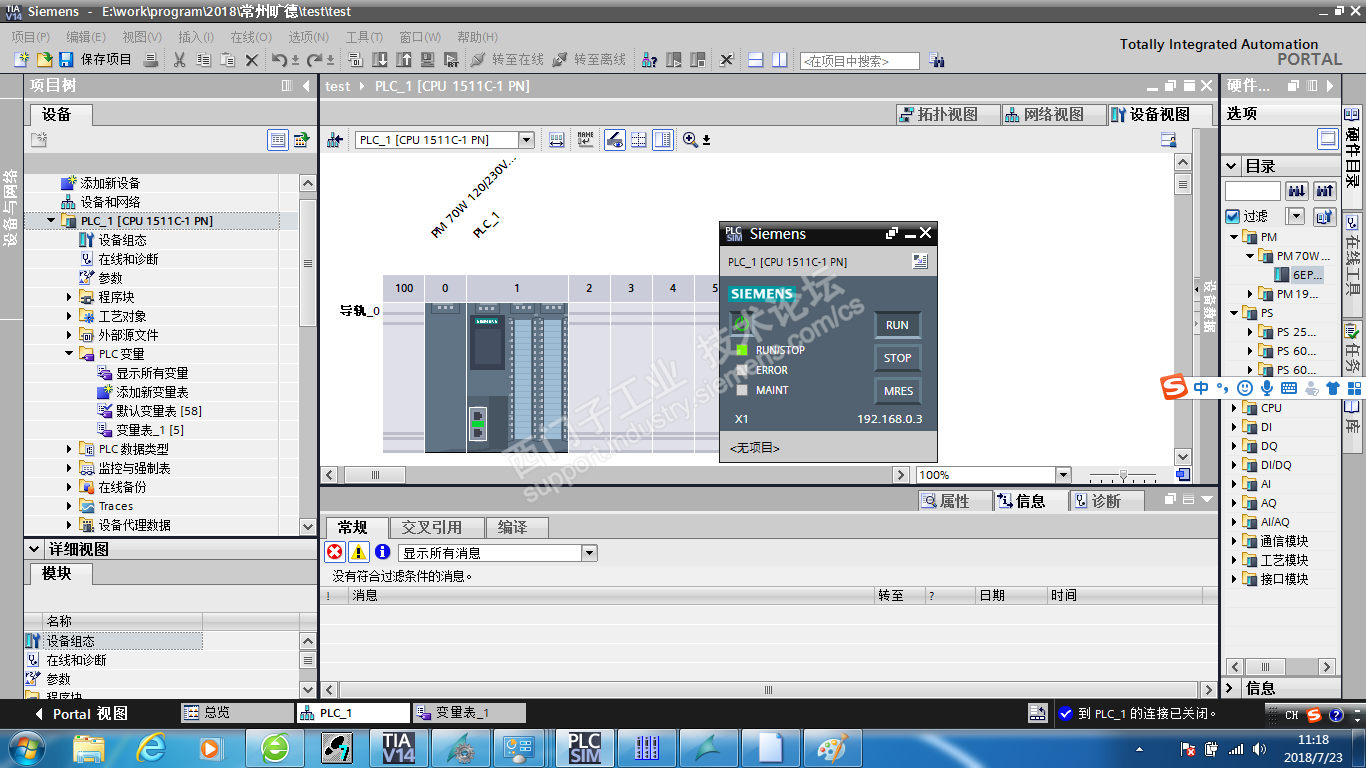Split the editor space vertically

click(x=779, y=60)
